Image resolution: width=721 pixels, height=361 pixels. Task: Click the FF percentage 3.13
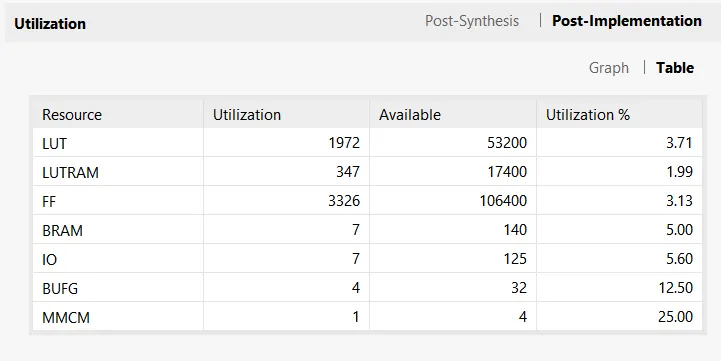pyautogui.click(x=679, y=201)
